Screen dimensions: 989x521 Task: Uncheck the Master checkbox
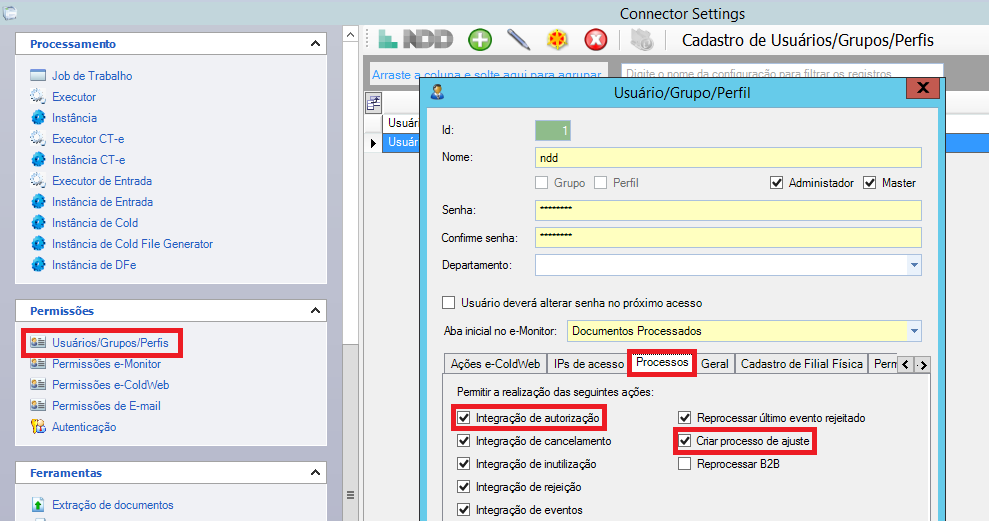click(x=870, y=183)
